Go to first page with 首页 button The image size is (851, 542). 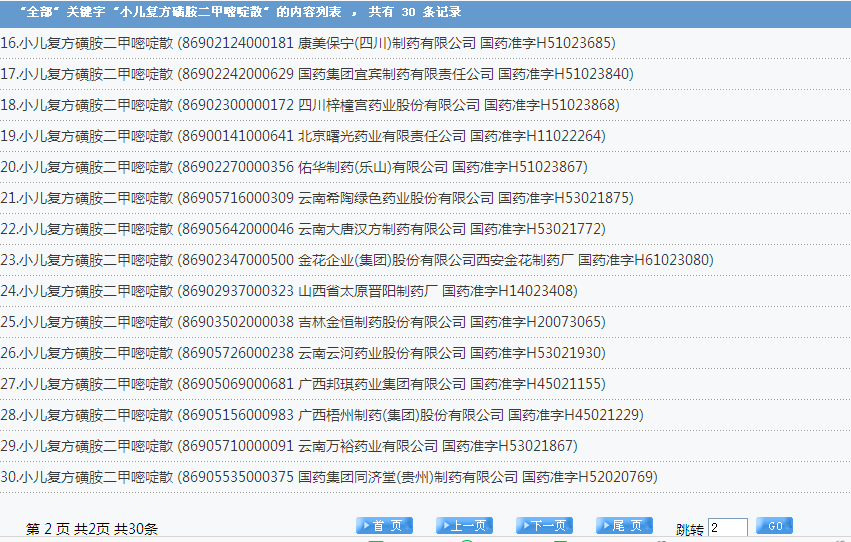coord(384,526)
